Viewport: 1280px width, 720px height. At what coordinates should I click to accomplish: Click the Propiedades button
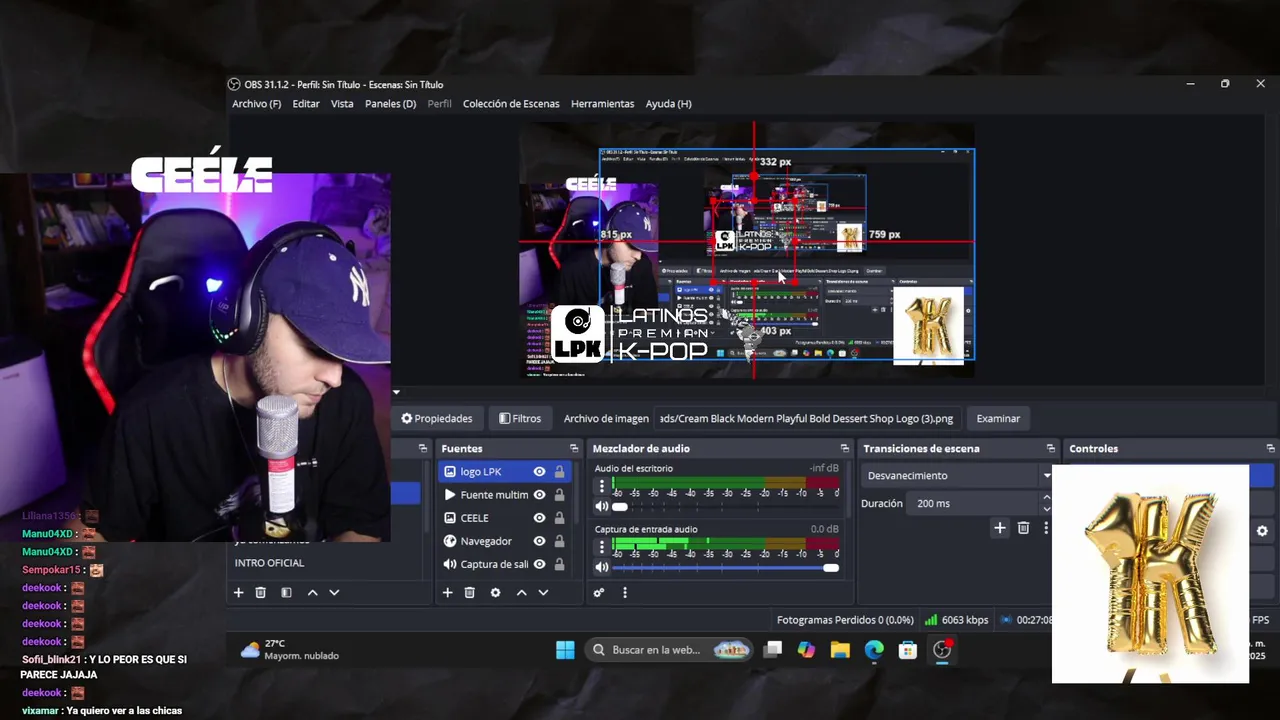tap(437, 419)
